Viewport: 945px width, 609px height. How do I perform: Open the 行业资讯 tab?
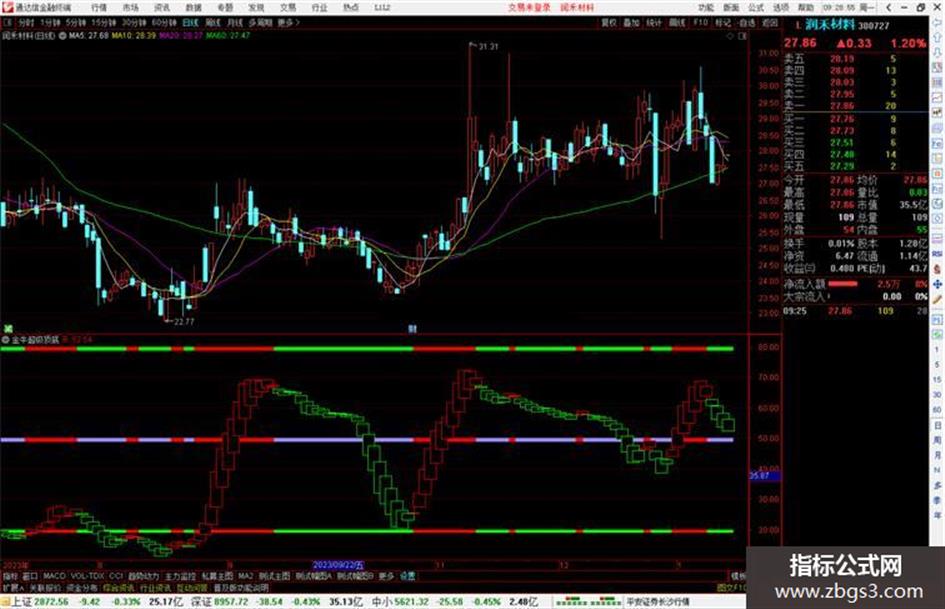click(x=155, y=587)
